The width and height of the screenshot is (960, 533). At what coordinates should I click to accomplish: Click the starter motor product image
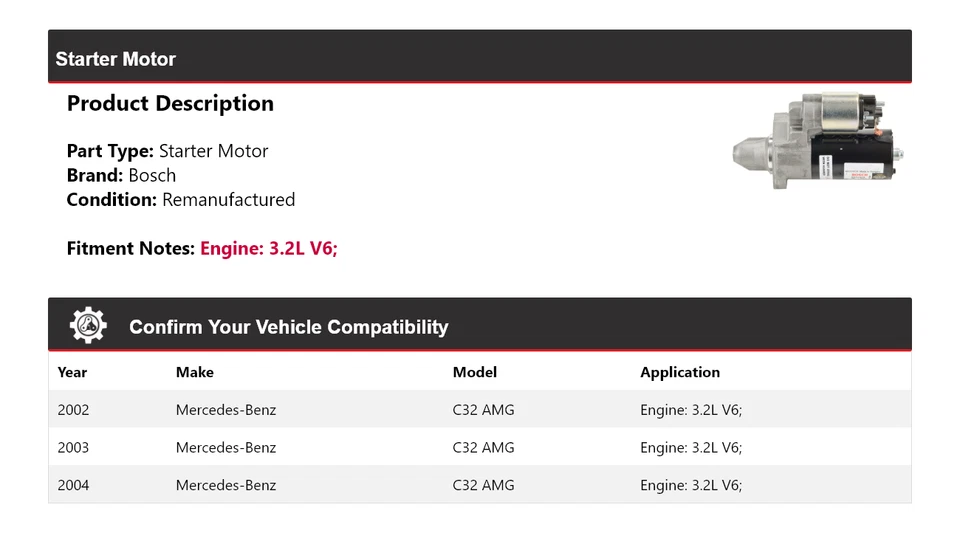pyautogui.click(x=819, y=142)
